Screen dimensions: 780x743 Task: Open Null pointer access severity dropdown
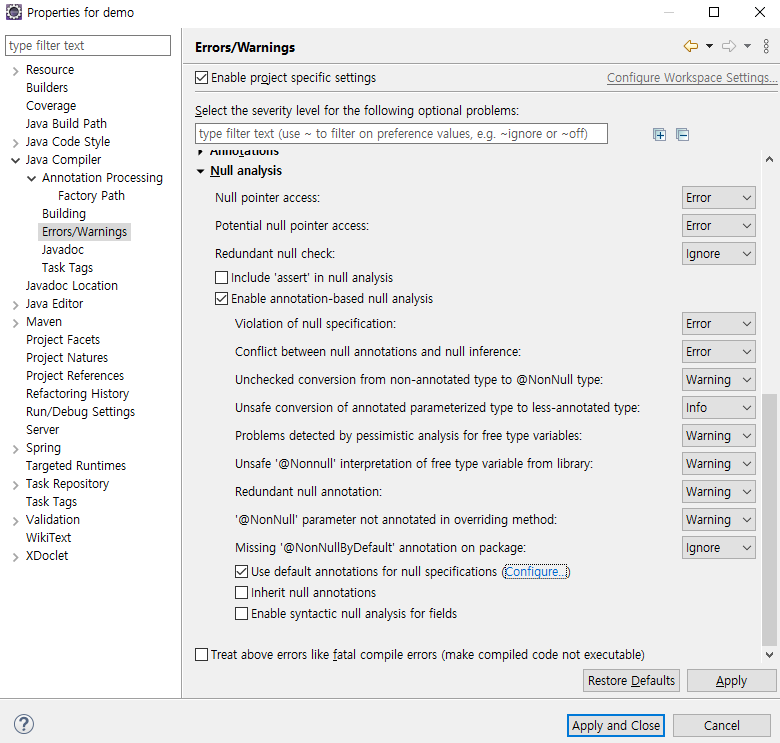coord(718,197)
